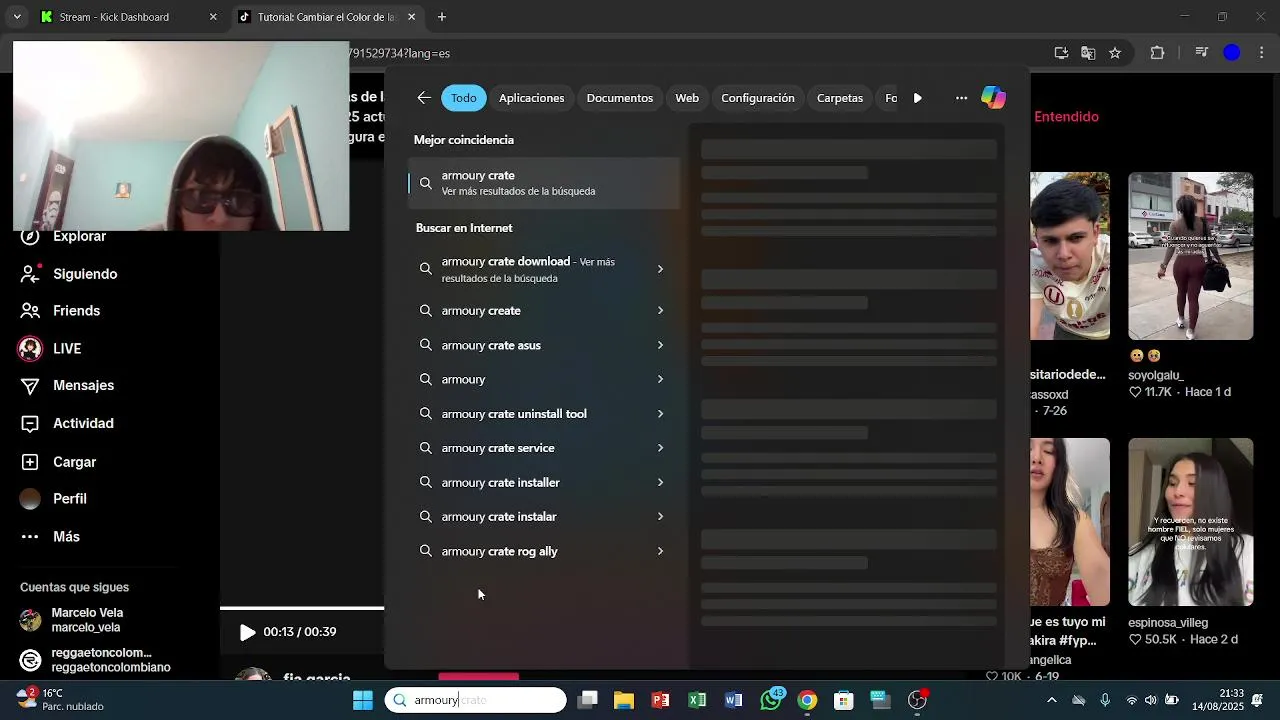Open the Chrome tab search dropdown
This screenshot has width=1280, height=720.
point(17,17)
